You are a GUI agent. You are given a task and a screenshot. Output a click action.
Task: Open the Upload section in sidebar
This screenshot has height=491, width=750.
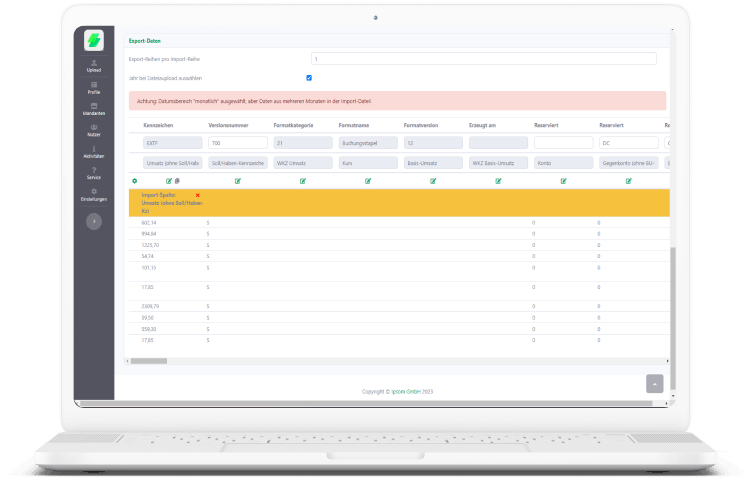point(94,65)
